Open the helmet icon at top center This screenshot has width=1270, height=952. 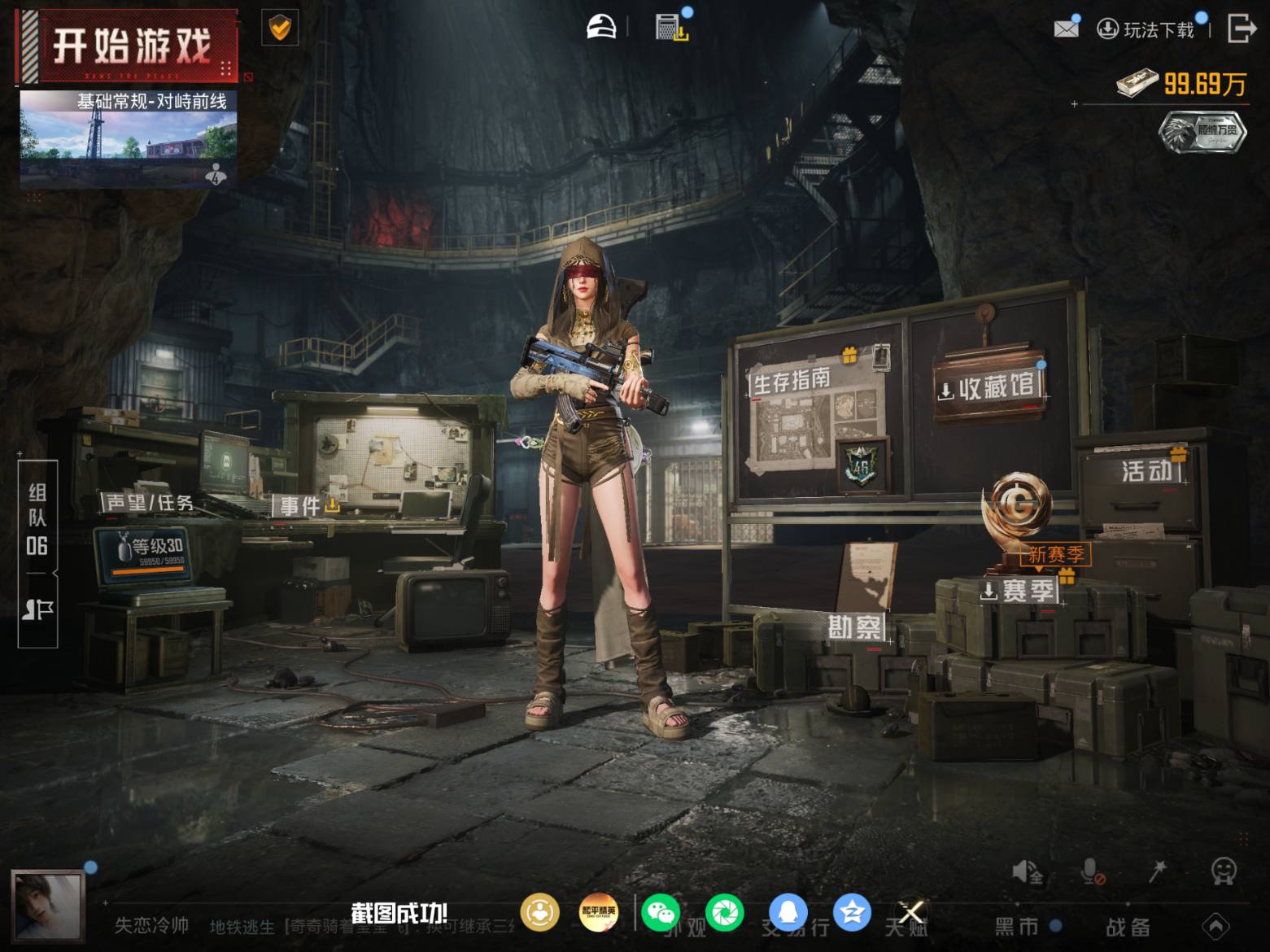pyautogui.click(x=602, y=27)
